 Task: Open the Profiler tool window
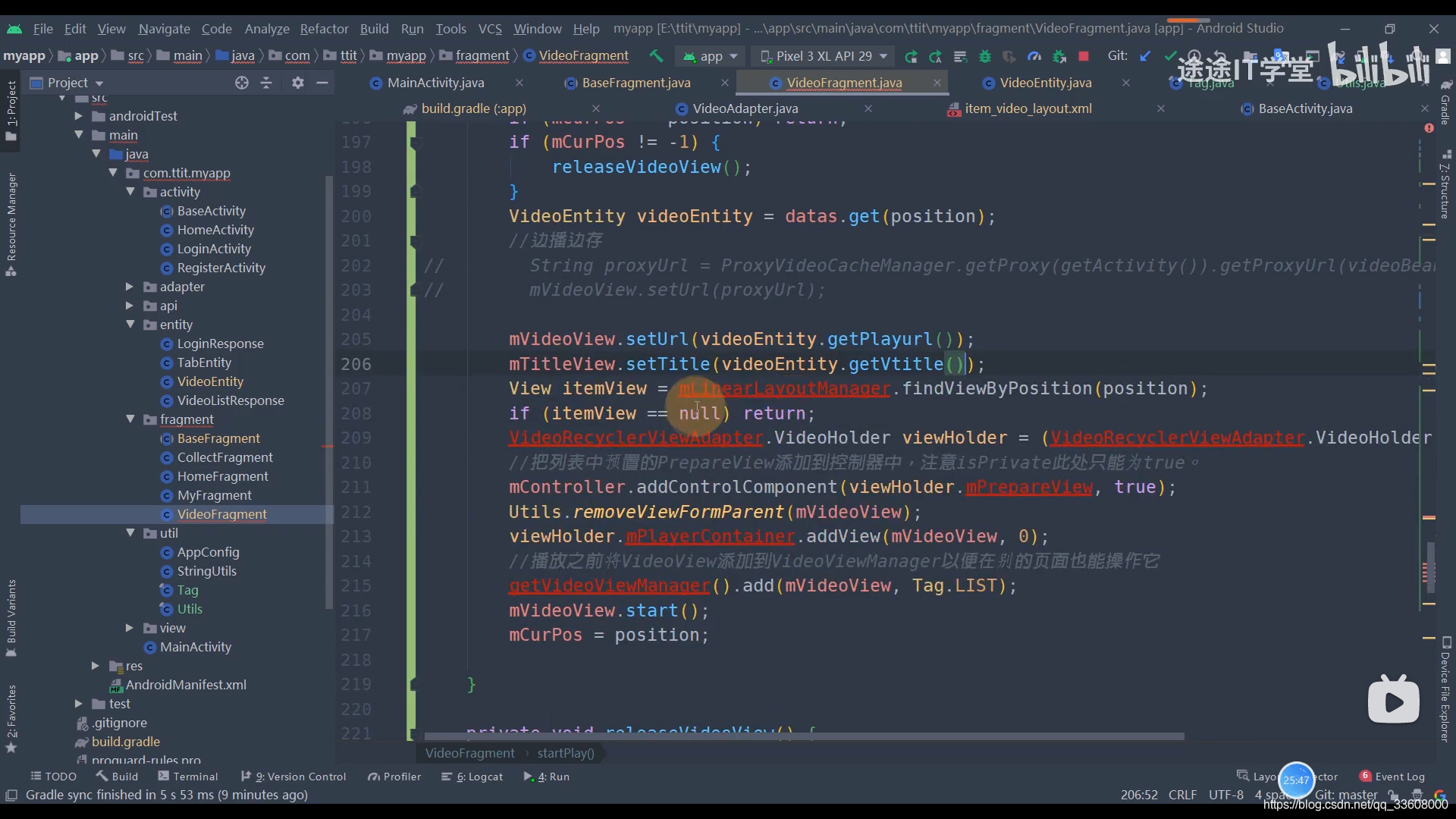coord(394,777)
